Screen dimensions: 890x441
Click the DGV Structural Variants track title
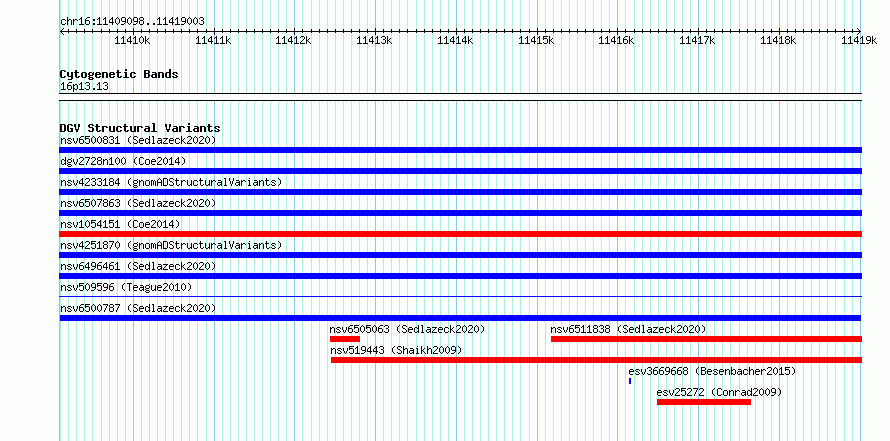140,128
